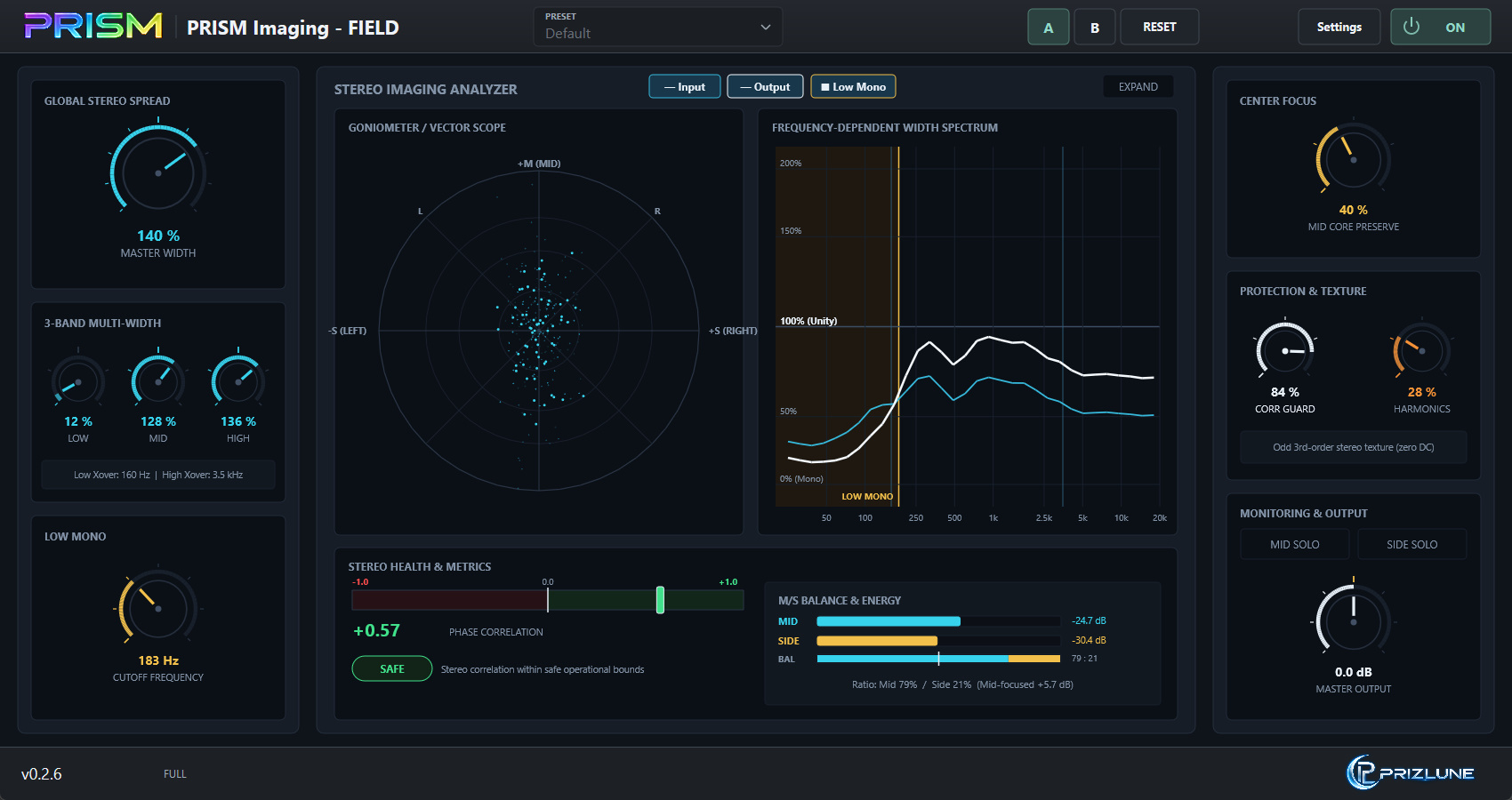Click the RESET button
The image size is (1512, 800).
point(1160,27)
